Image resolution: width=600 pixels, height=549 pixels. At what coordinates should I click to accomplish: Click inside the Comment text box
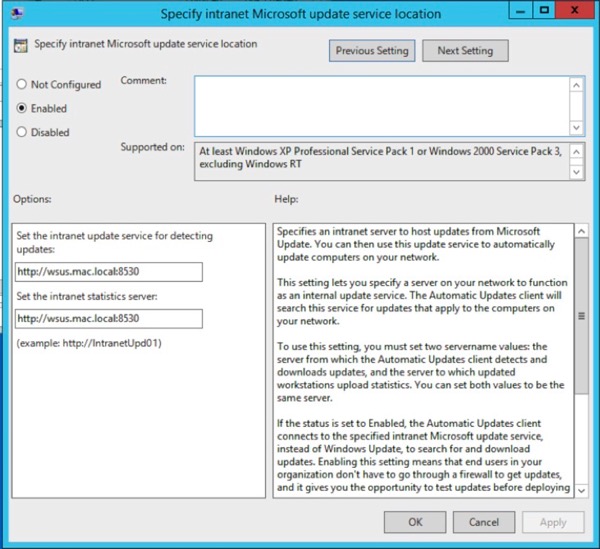point(380,105)
